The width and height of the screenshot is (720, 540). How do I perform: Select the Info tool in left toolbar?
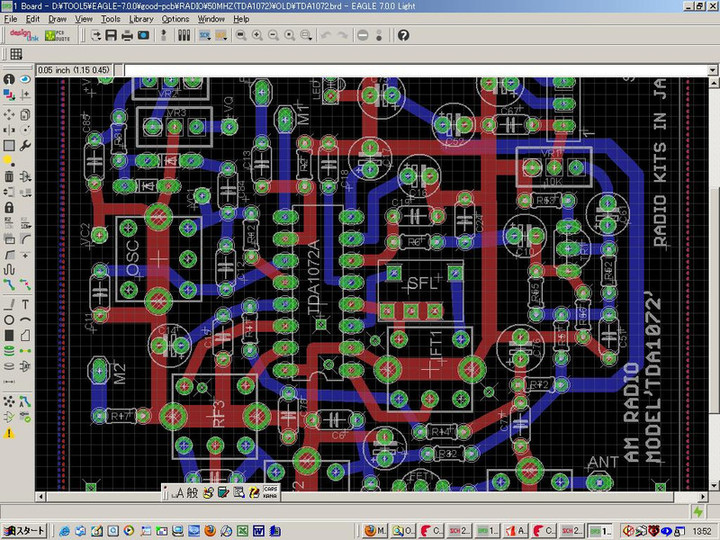click(9, 79)
